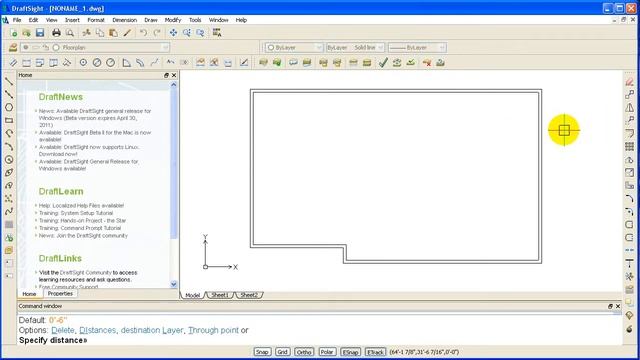Select the Spline tool in the left toolbar
The height and width of the screenshot is (360, 640).
point(9,211)
